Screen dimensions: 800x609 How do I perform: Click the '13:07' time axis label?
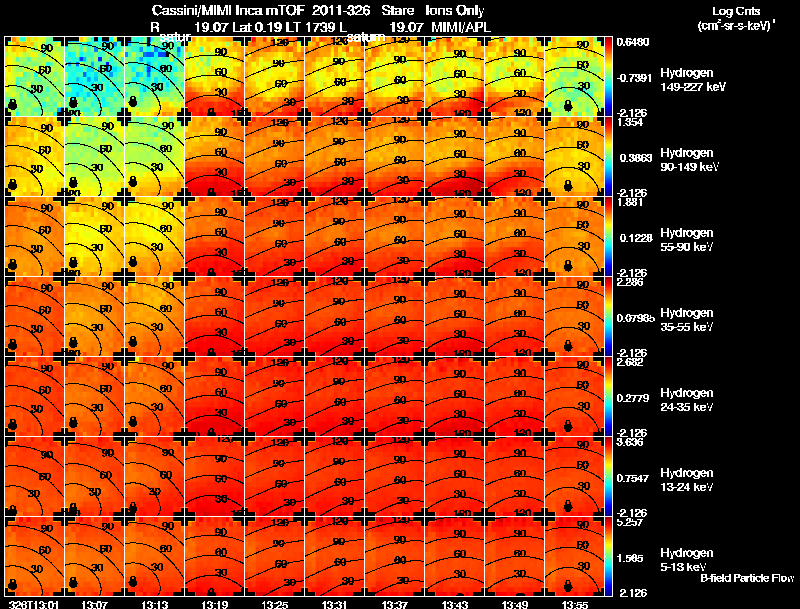point(94,604)
